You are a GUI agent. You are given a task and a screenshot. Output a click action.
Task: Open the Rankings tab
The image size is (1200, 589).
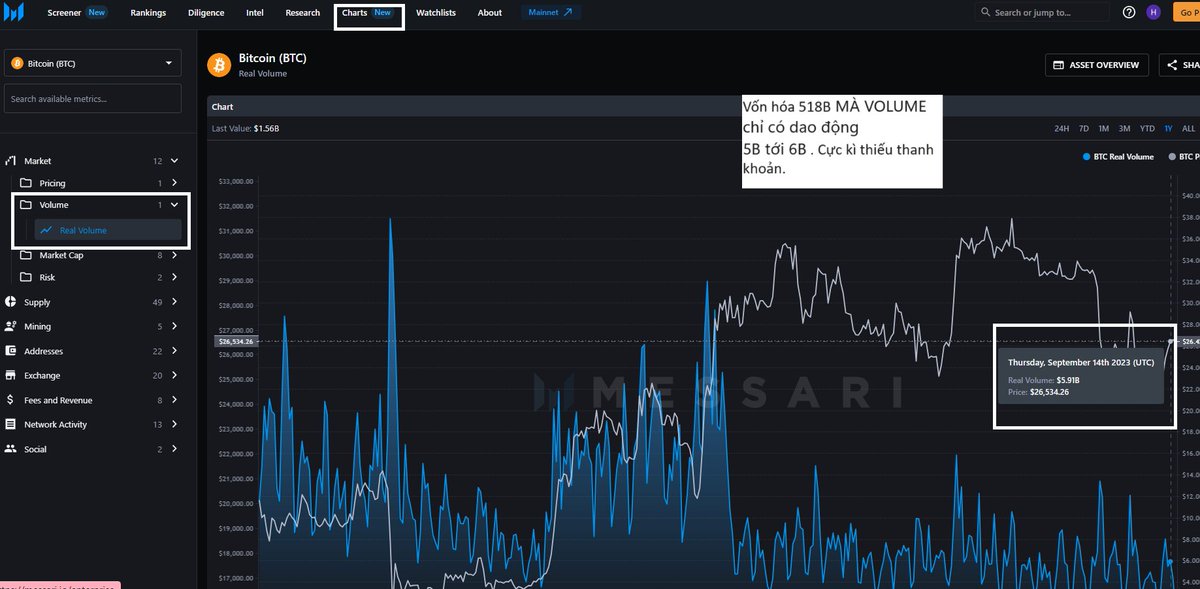(148, 13)
